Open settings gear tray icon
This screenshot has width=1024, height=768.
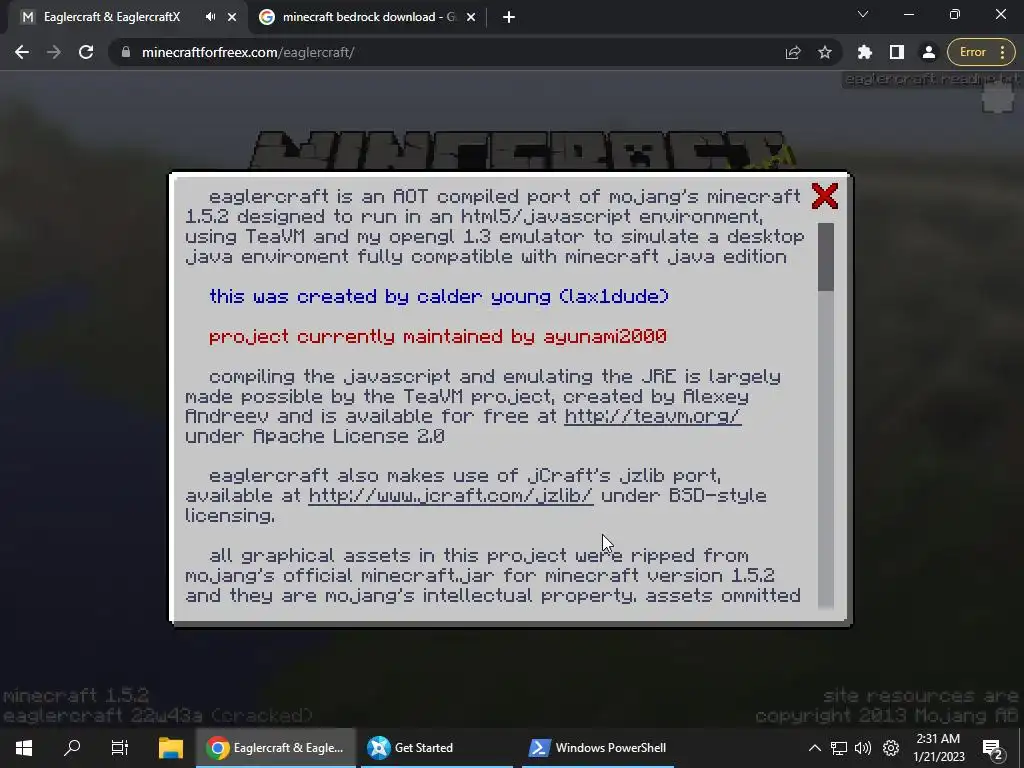pos(891,748)
